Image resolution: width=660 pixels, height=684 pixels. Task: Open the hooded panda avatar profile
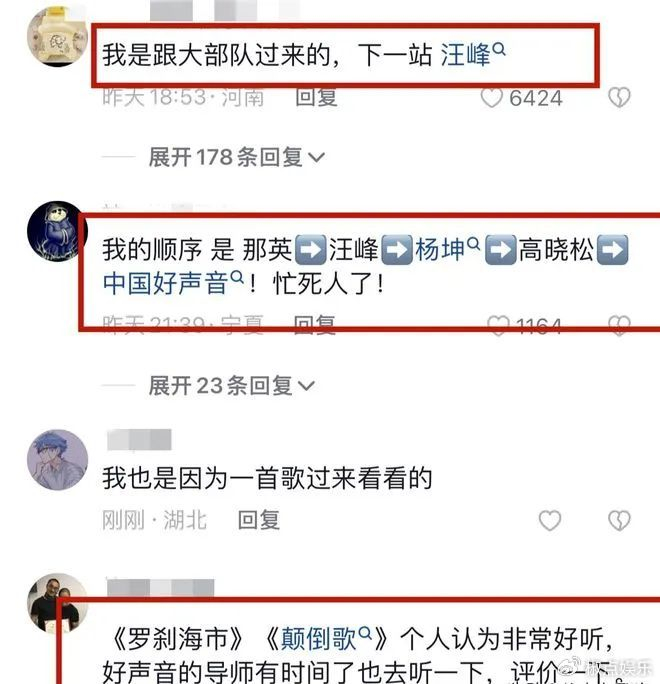[x=58, y=232]
